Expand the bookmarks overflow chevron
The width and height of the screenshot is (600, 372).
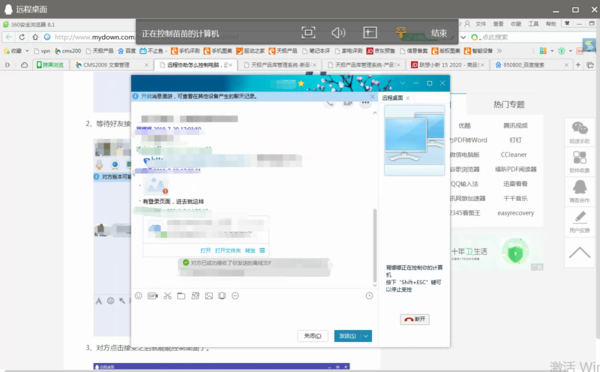coord(499,51)
